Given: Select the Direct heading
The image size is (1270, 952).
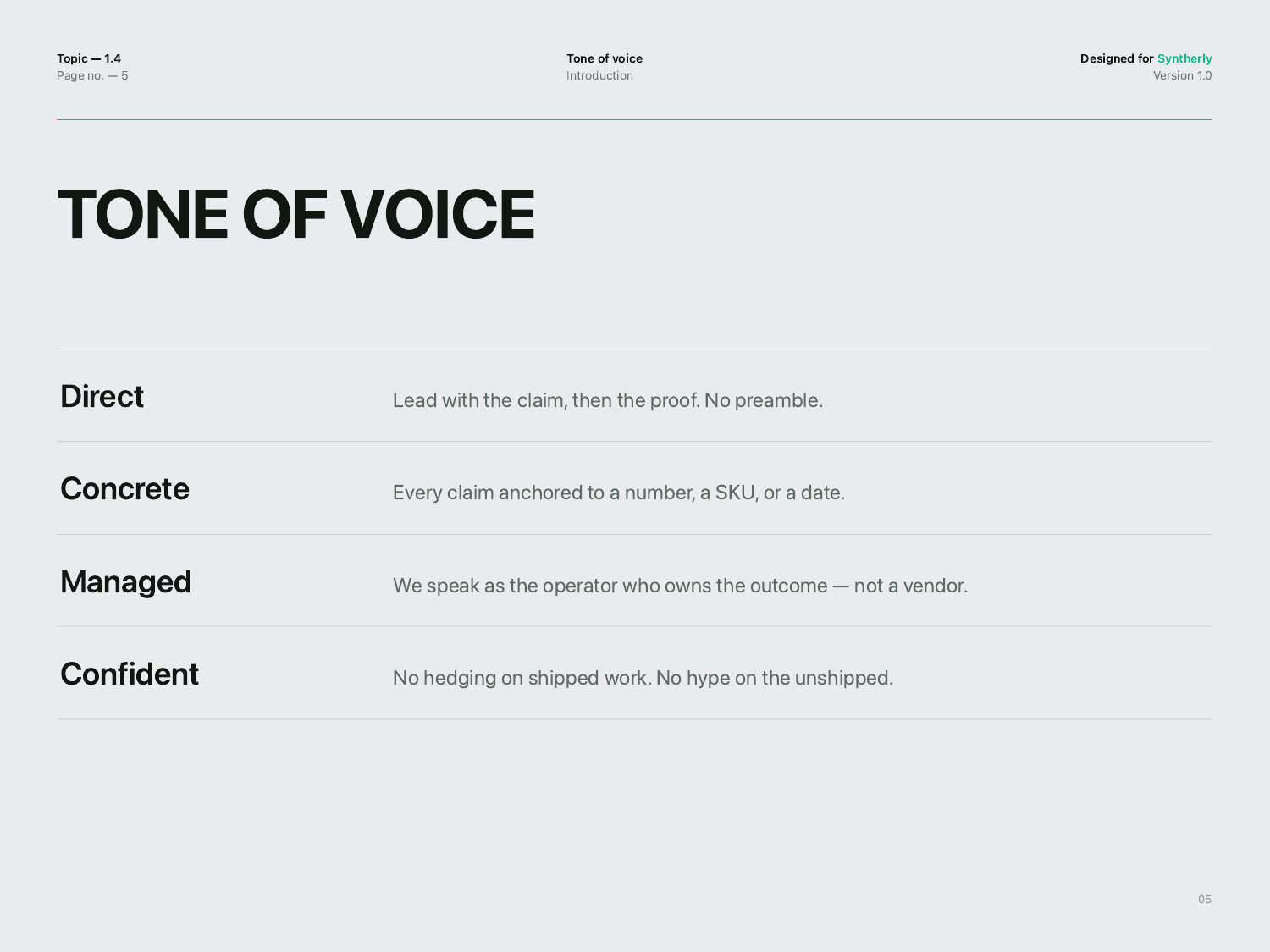Looking at the screenshot, I should click(x=102, y=396).
